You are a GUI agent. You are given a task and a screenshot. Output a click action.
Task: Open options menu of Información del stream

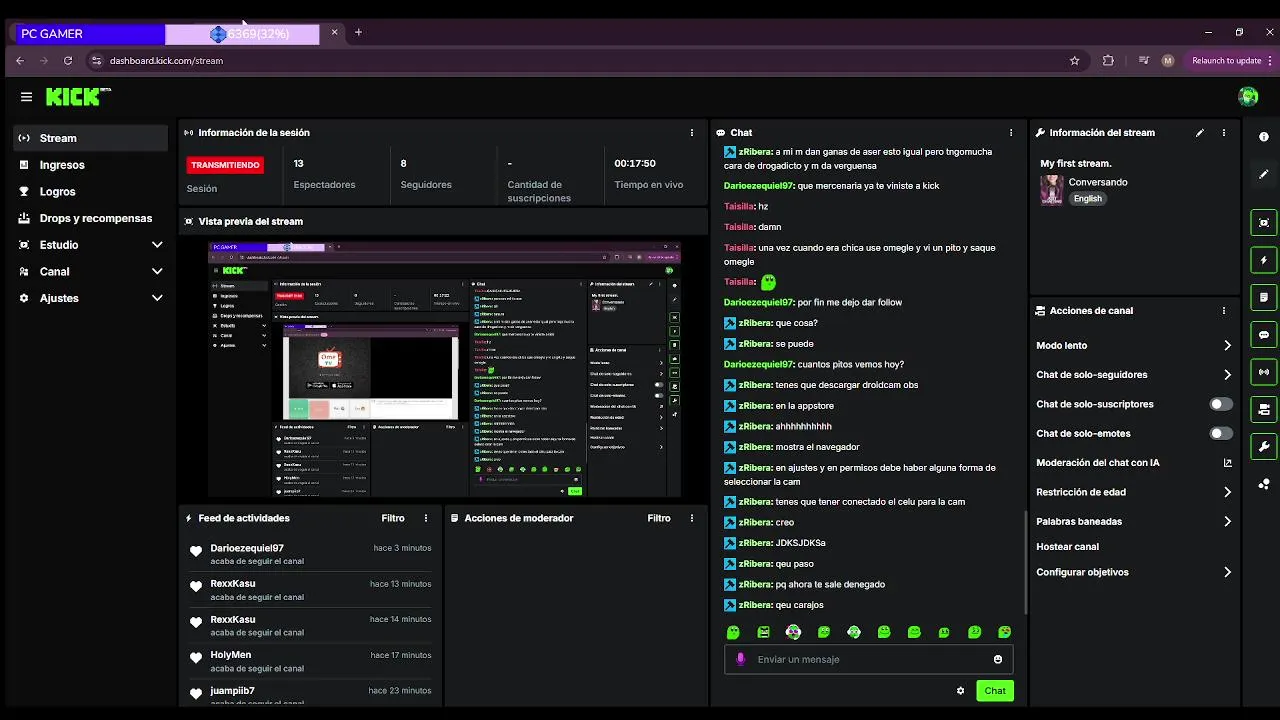tap(1224, 133)
